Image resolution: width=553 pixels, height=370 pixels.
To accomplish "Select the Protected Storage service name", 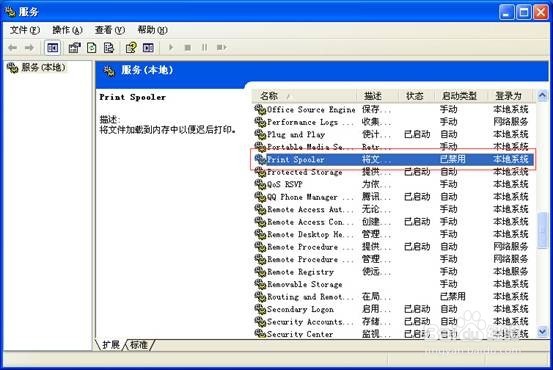I will [305, 172].
